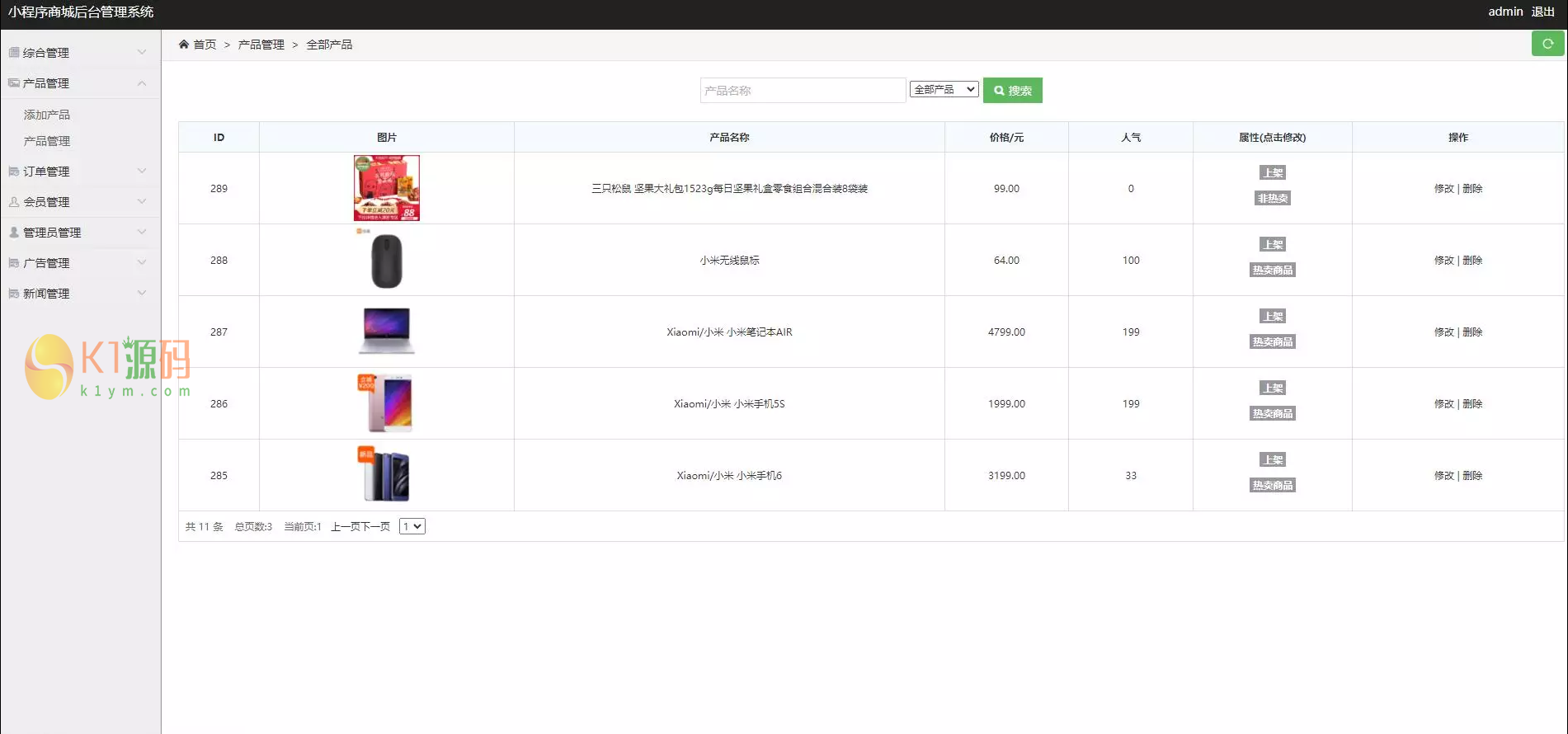The height and width of the screenshot is (734, 1568).
Task: Click the admin username in header
Action: pyautogui.click(x=1505, y=12)
